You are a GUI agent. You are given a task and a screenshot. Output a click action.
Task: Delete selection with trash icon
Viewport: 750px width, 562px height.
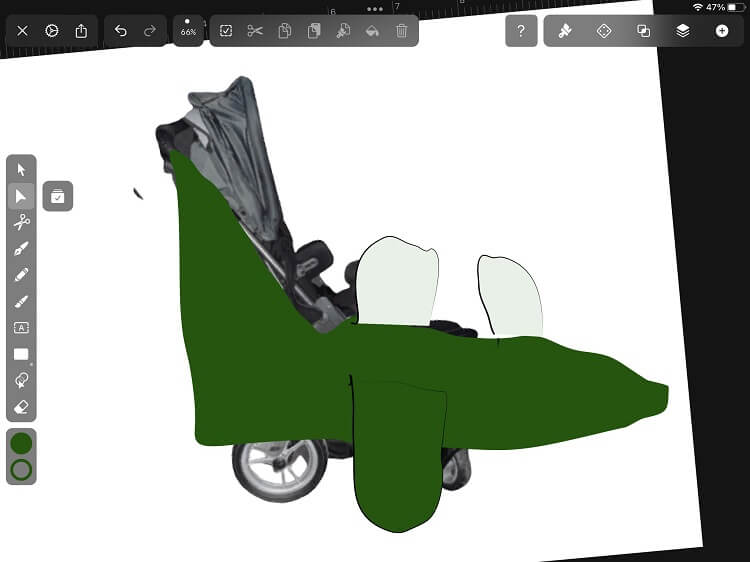point(402,31)
